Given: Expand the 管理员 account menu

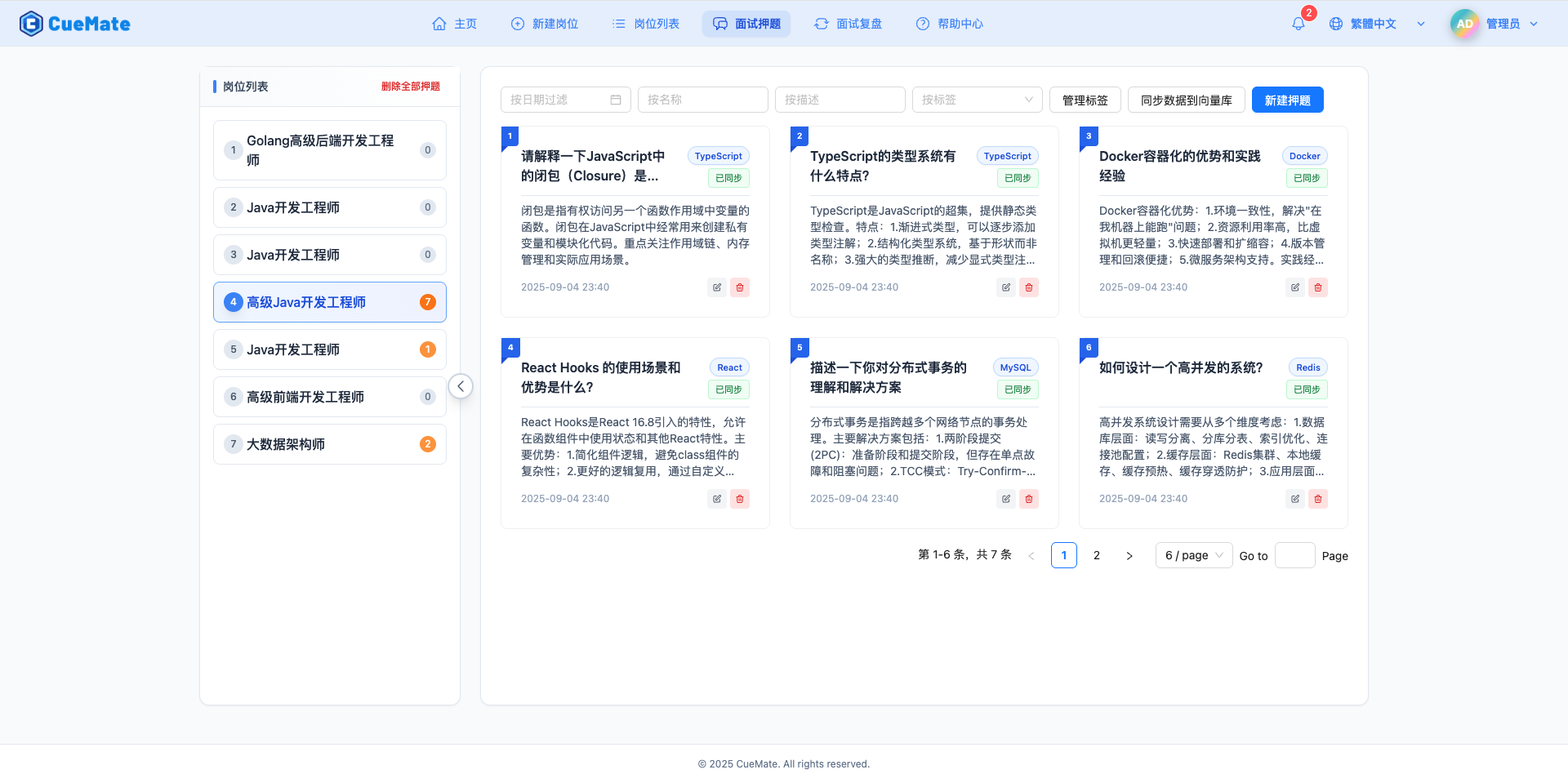Looking at the screenshot, I should pos(1494,24).
